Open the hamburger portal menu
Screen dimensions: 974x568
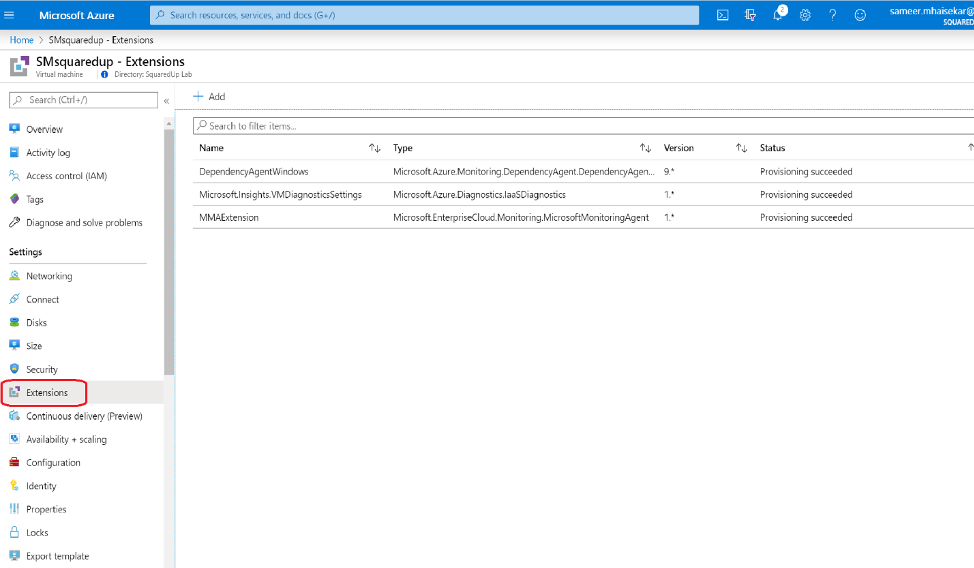pos(14,15)
